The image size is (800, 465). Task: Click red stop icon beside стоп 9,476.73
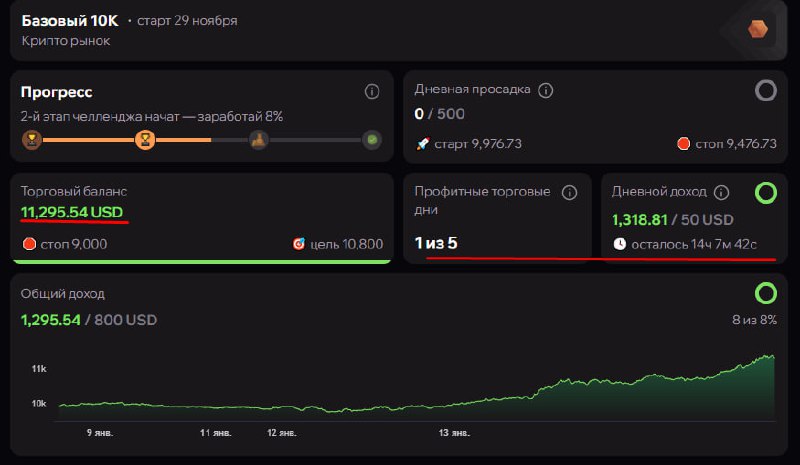(684, 144)
